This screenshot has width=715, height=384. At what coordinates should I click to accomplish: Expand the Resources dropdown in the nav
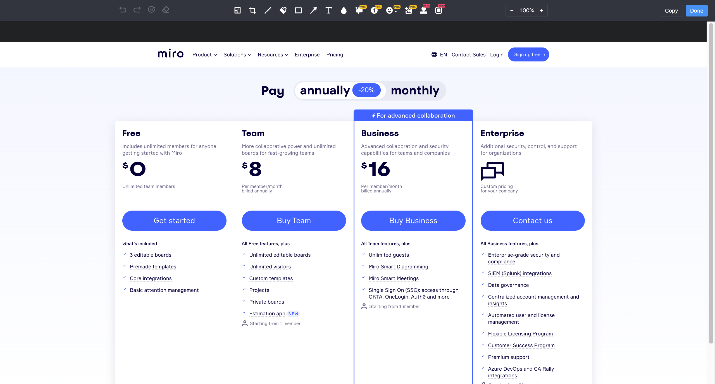(x=273, y=55)
